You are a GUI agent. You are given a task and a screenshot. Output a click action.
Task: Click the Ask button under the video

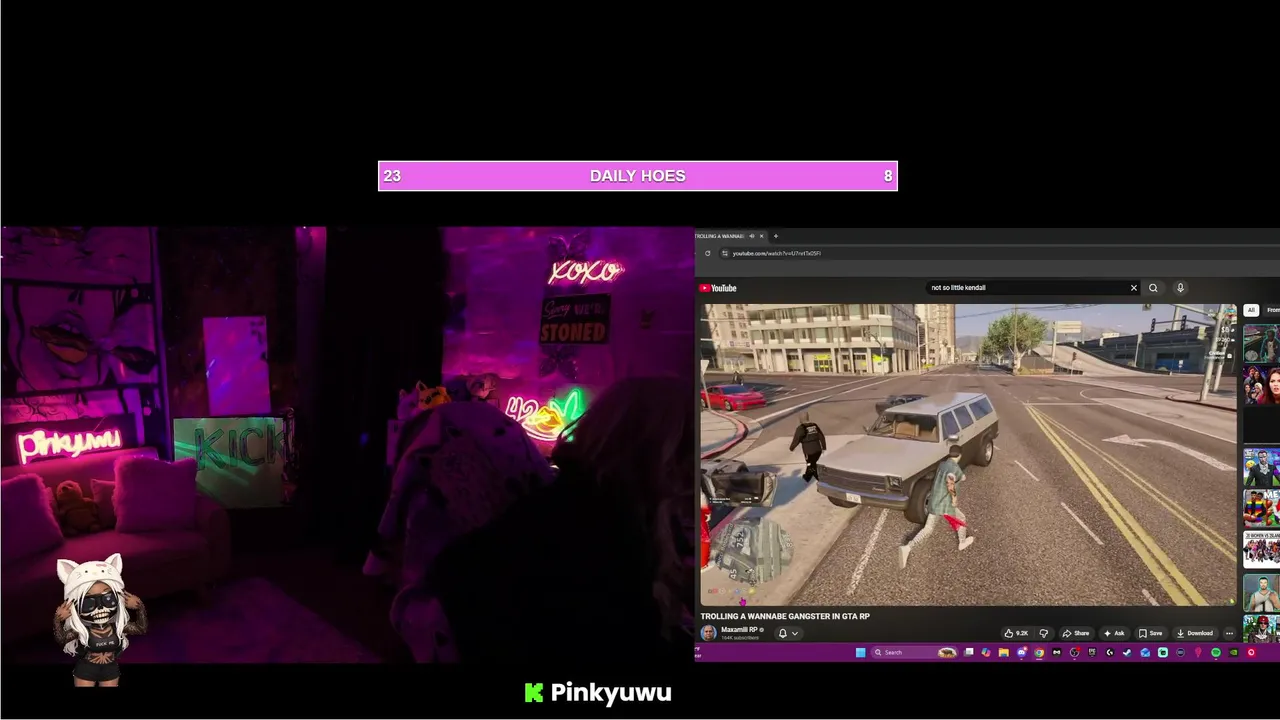click(1114, 633)
